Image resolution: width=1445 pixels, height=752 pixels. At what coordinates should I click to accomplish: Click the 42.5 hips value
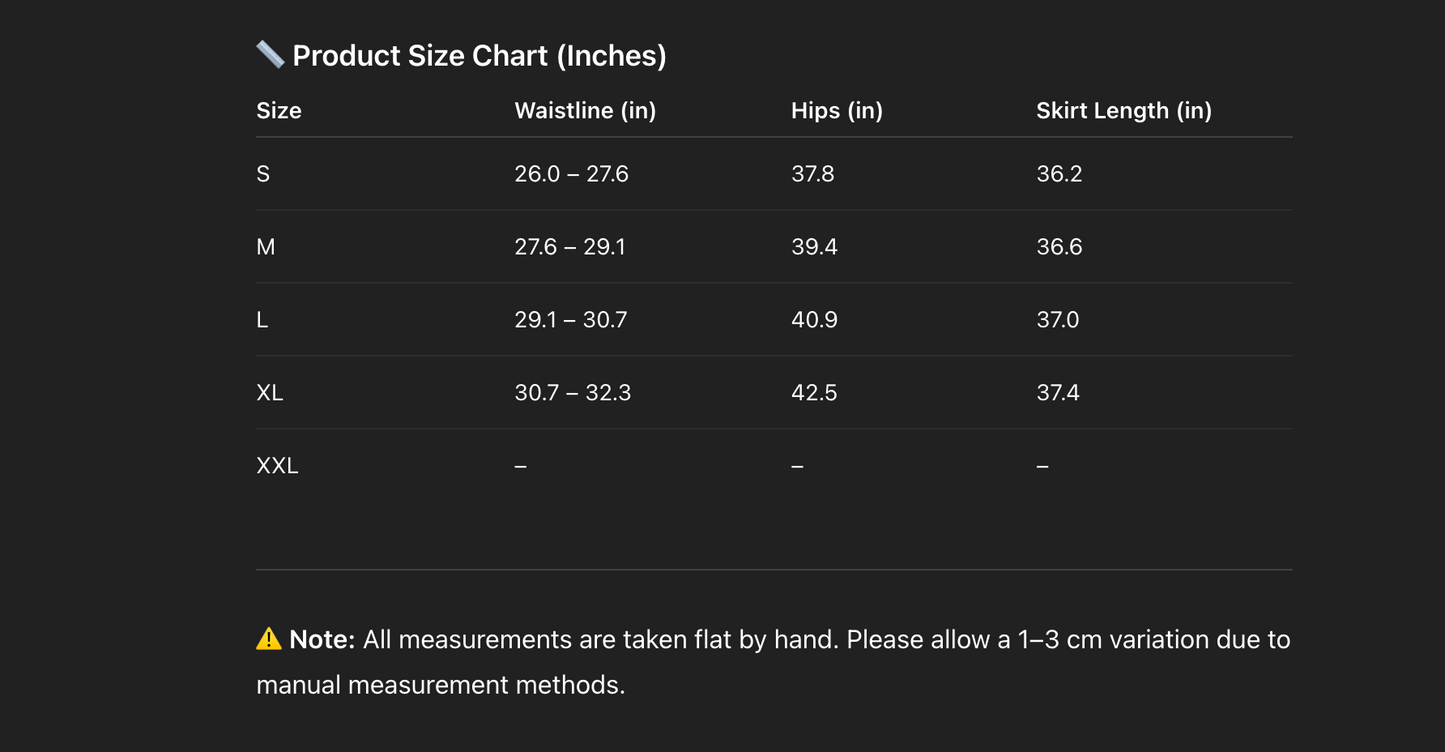(x=814, y=393)
